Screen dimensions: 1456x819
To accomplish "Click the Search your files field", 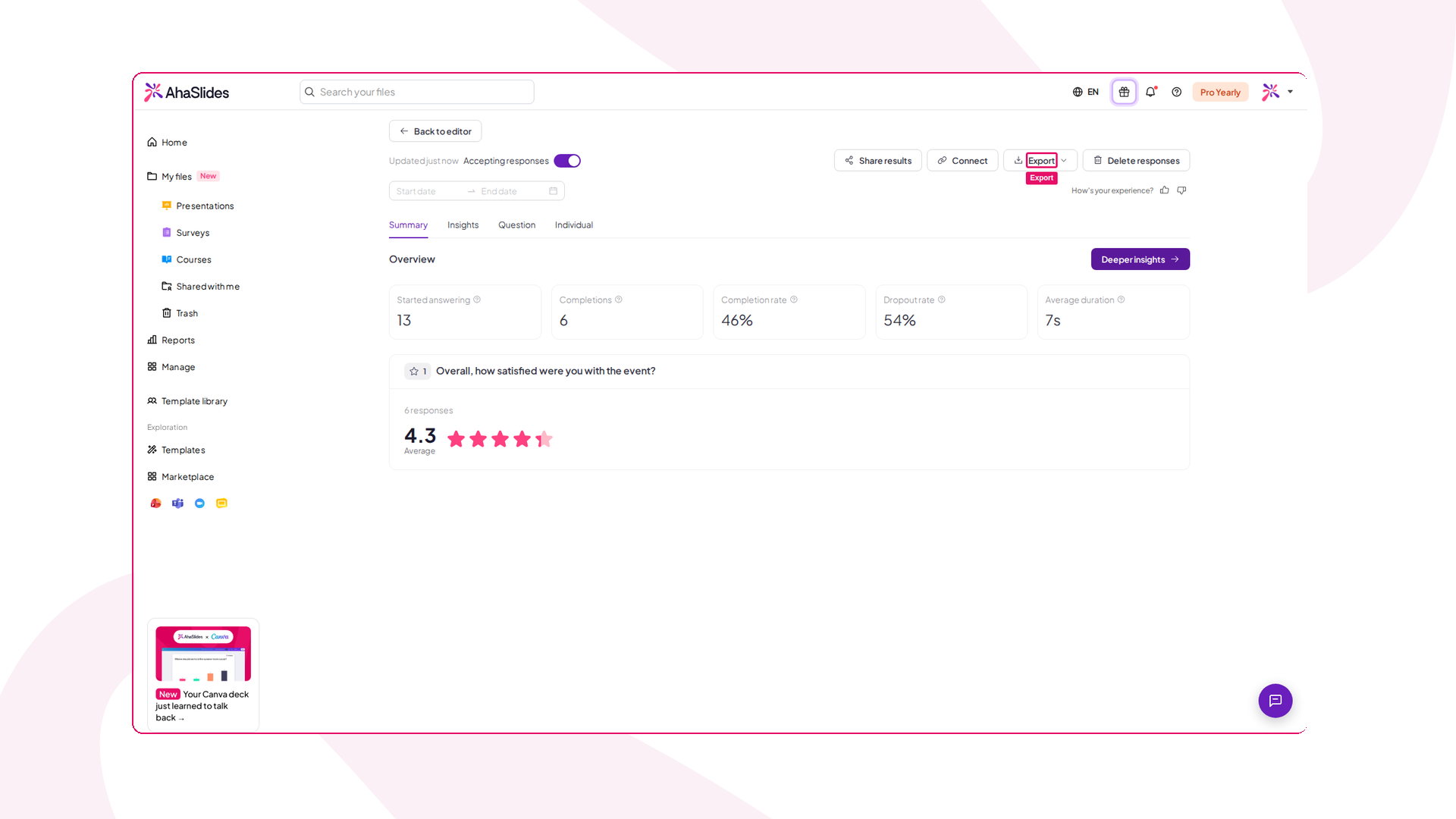I will (x=417, y=92).
